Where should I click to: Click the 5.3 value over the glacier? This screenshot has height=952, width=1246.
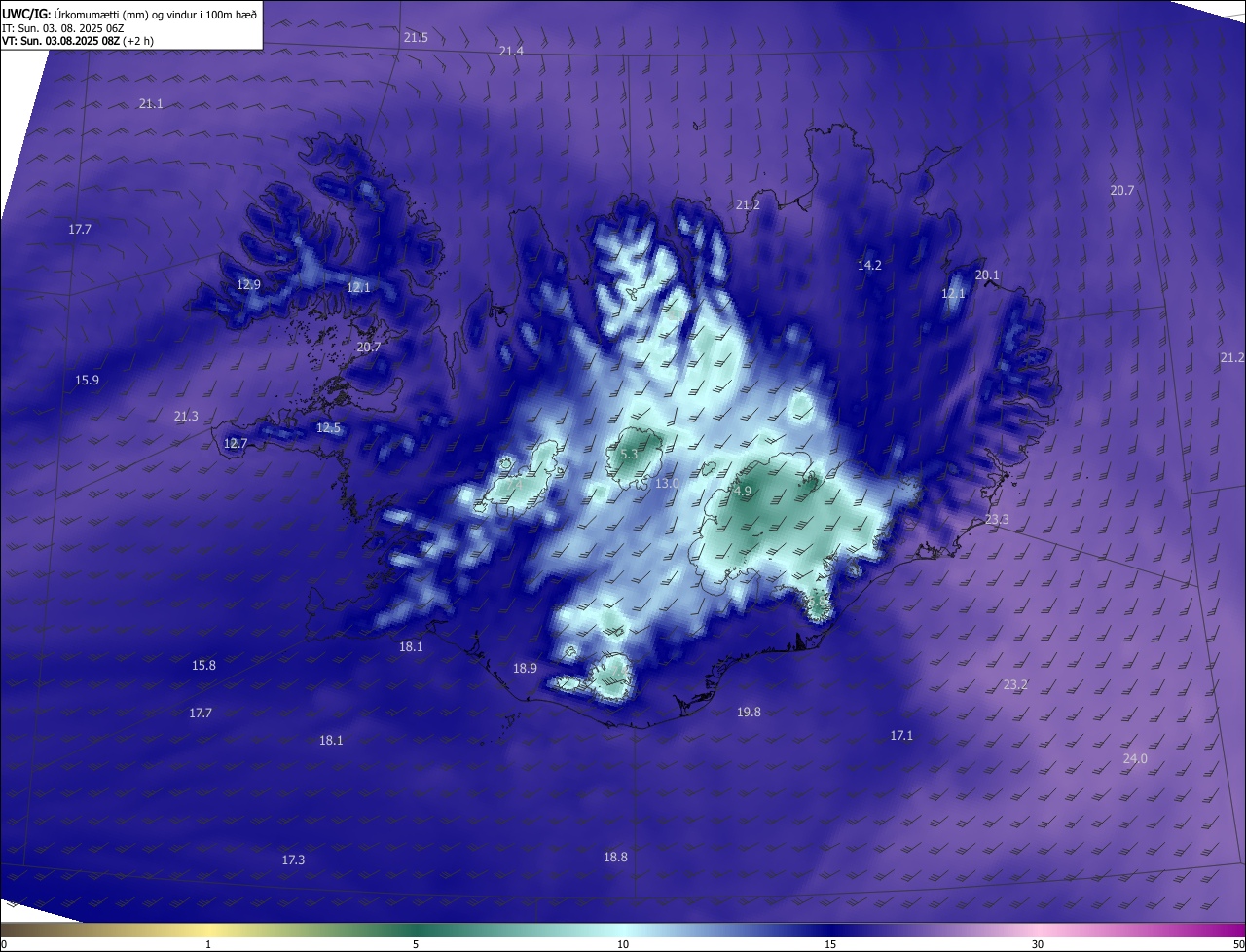coord(629,454)
